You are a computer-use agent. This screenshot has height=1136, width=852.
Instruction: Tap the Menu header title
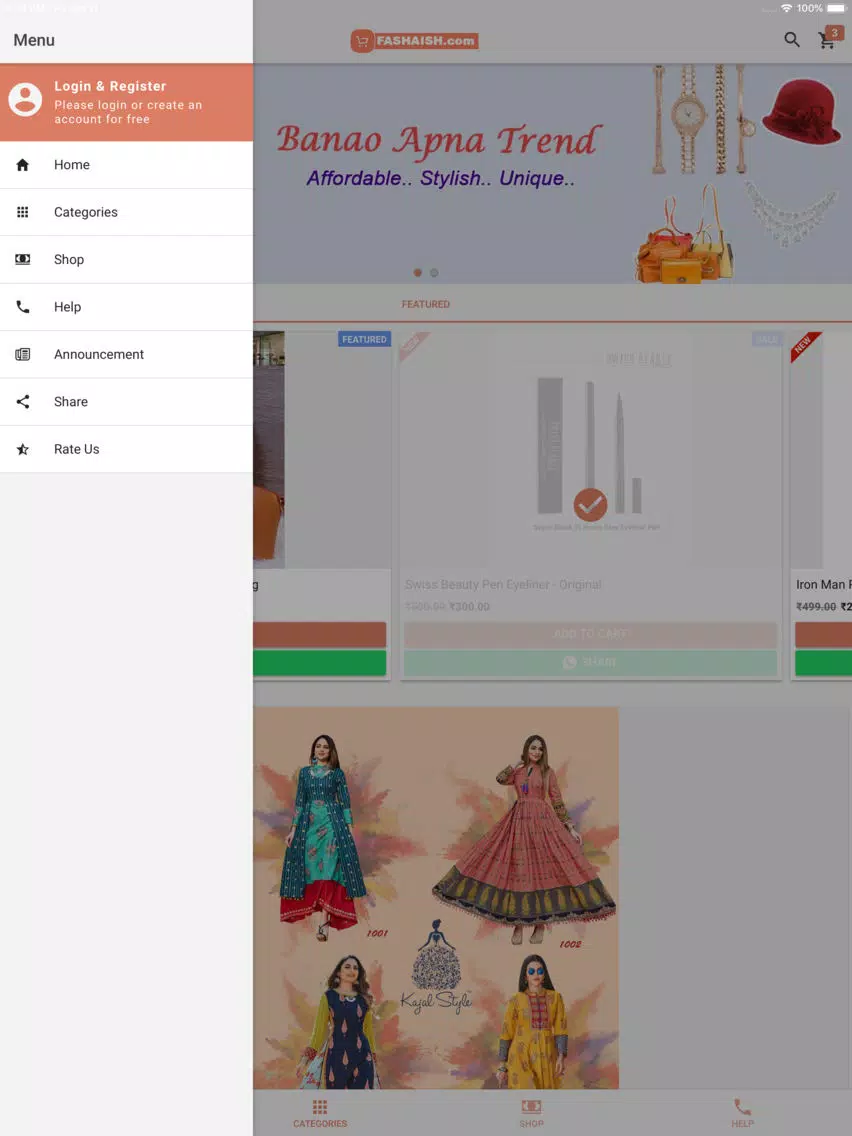(34, 40)
